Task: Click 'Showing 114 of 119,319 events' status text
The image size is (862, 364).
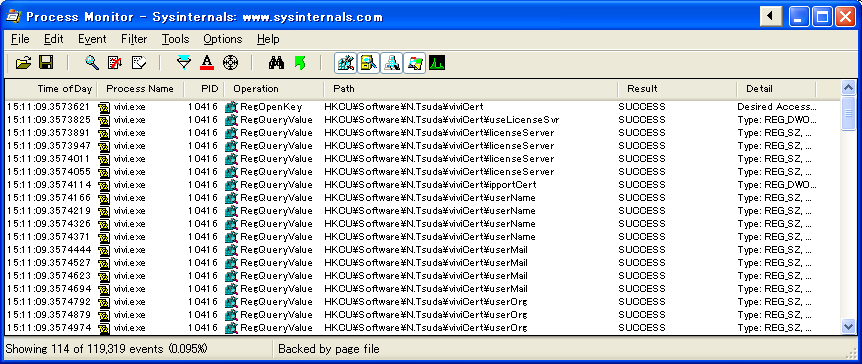Action: (x=107, y=349)
